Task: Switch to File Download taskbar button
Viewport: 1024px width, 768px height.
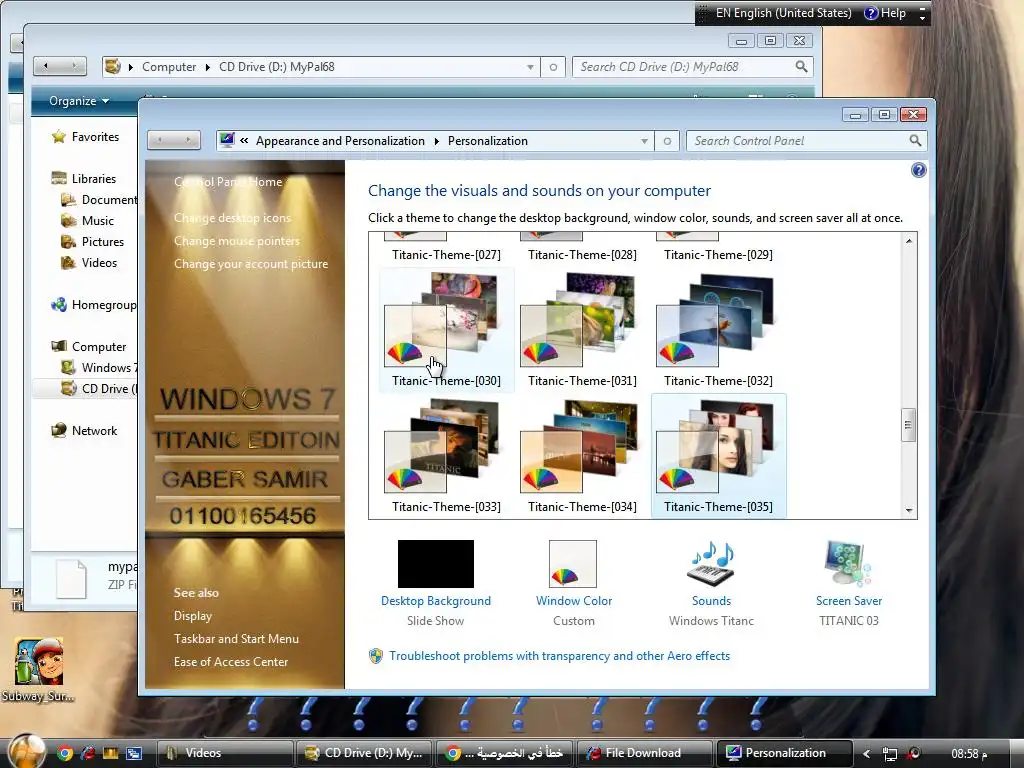Action: [x=643, y=753]
